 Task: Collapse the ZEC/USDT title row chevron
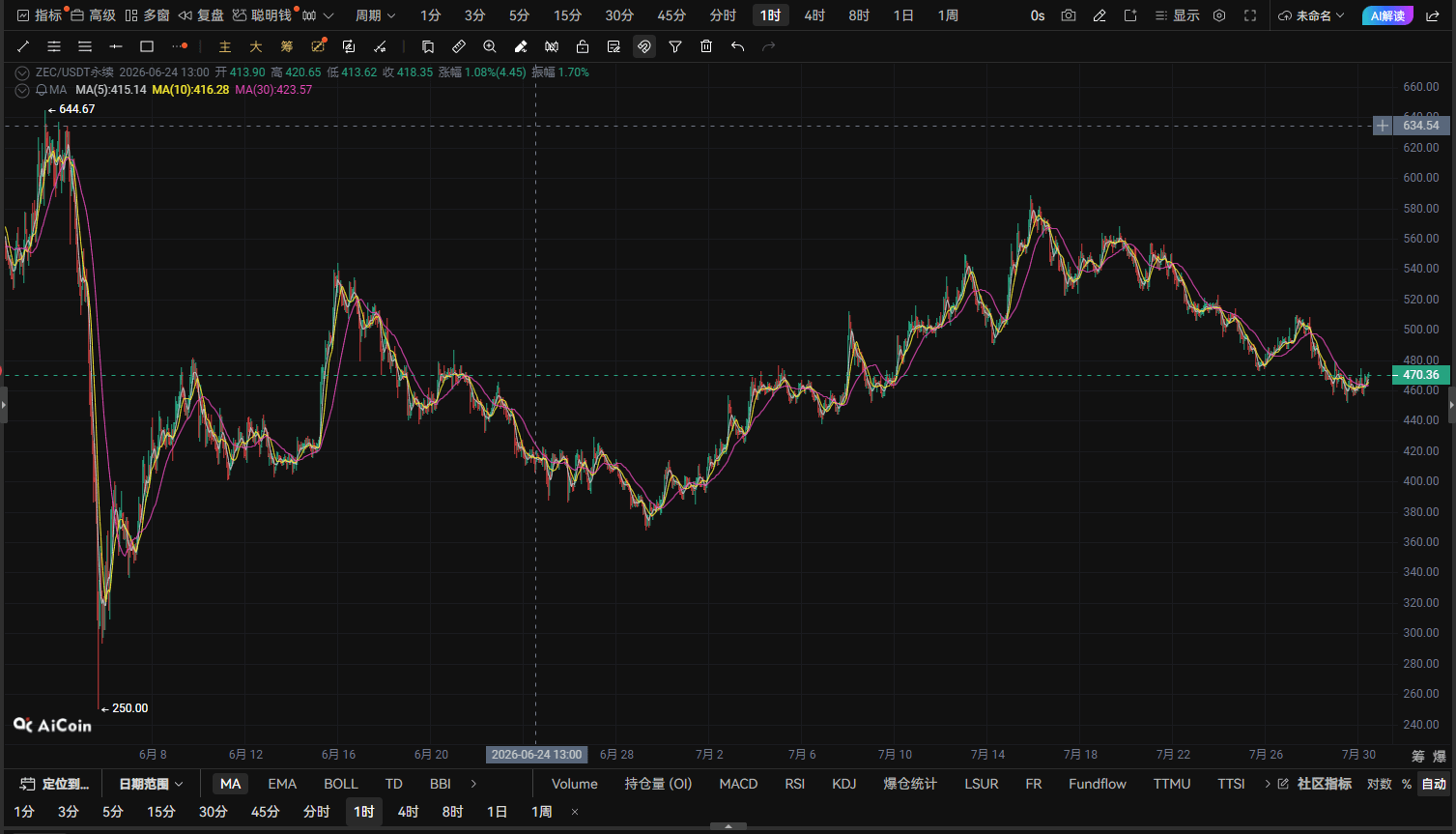tap(22, 72)
